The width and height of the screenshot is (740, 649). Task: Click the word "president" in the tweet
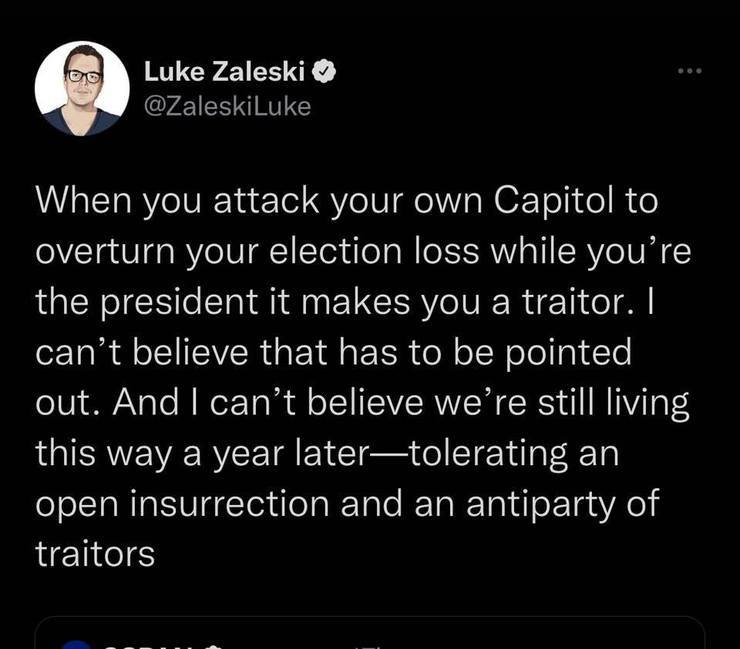[179, 304]
